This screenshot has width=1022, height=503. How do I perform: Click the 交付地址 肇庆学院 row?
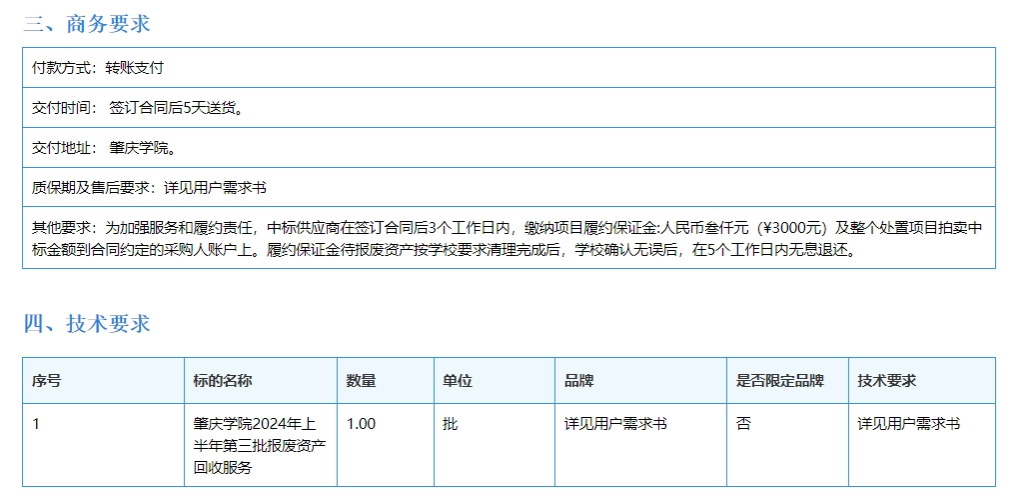pyautogui.click(x=105, y=148)
